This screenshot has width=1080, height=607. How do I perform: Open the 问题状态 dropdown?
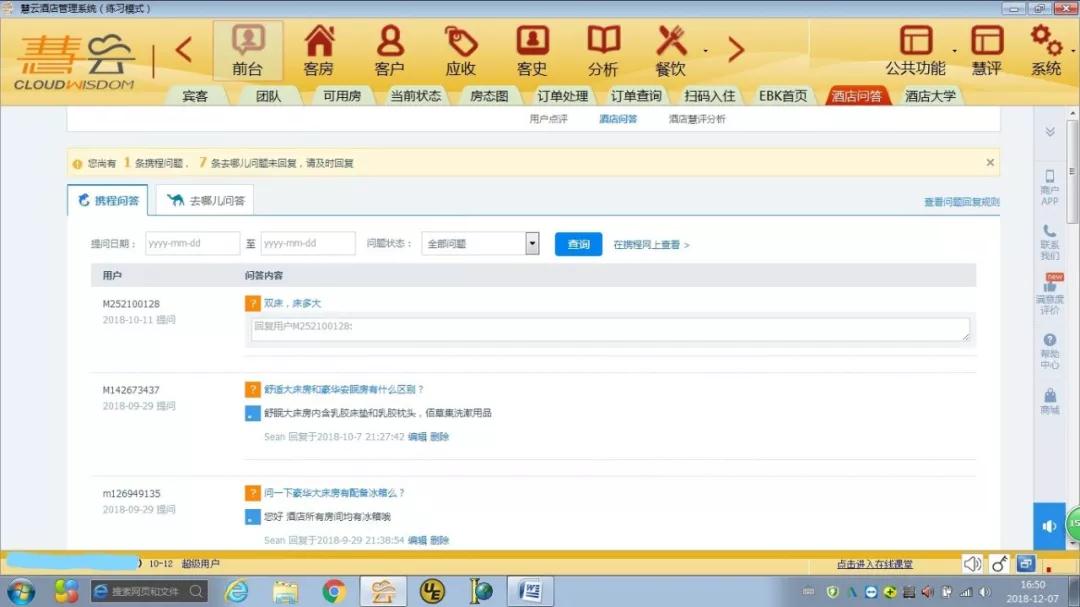531,243
